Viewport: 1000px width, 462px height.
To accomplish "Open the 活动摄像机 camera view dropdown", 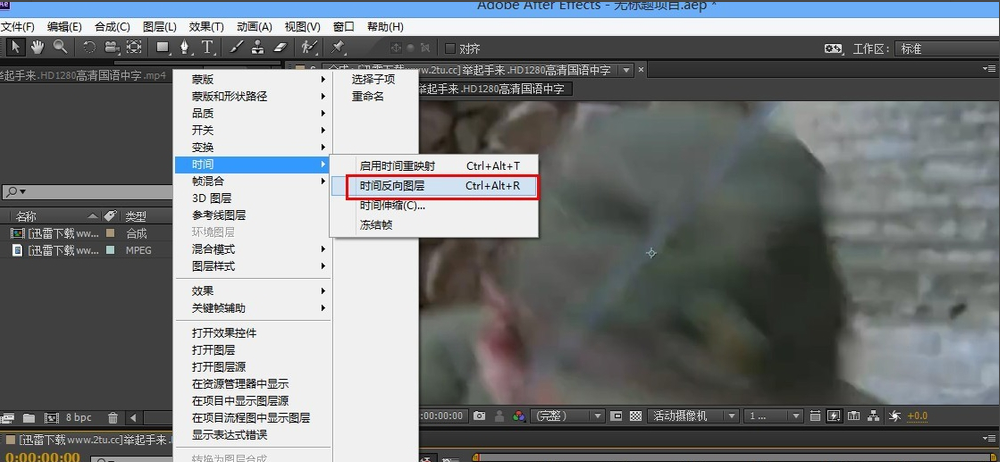I will (694, 416).
